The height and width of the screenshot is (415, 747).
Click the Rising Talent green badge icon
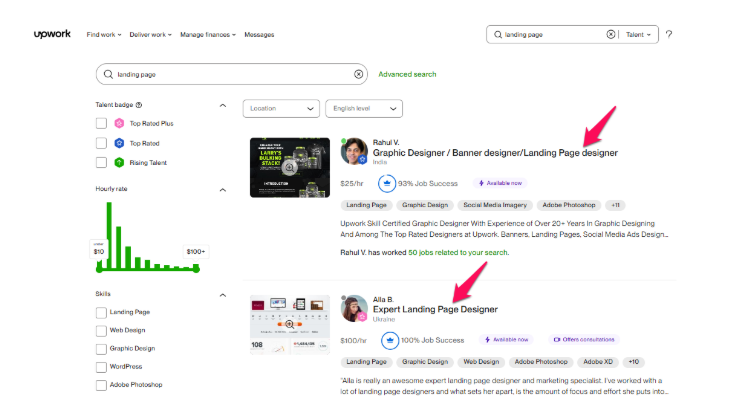pos(119,162)
